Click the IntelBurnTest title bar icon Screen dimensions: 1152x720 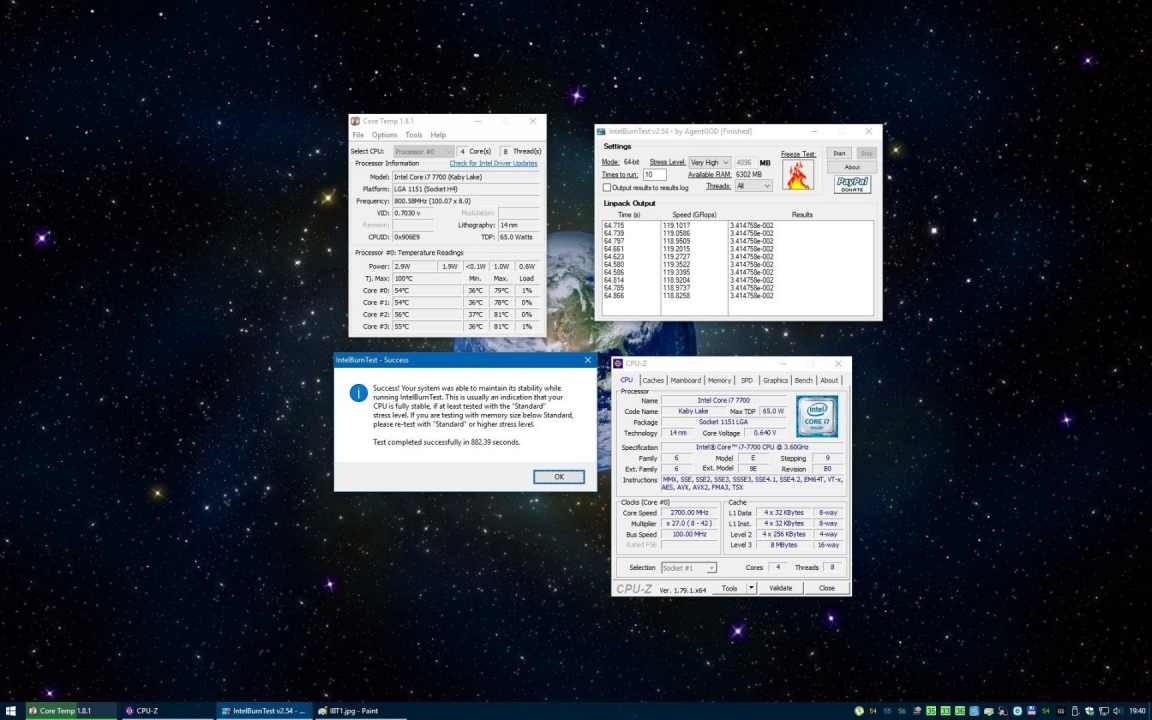[x=601, y=132]
